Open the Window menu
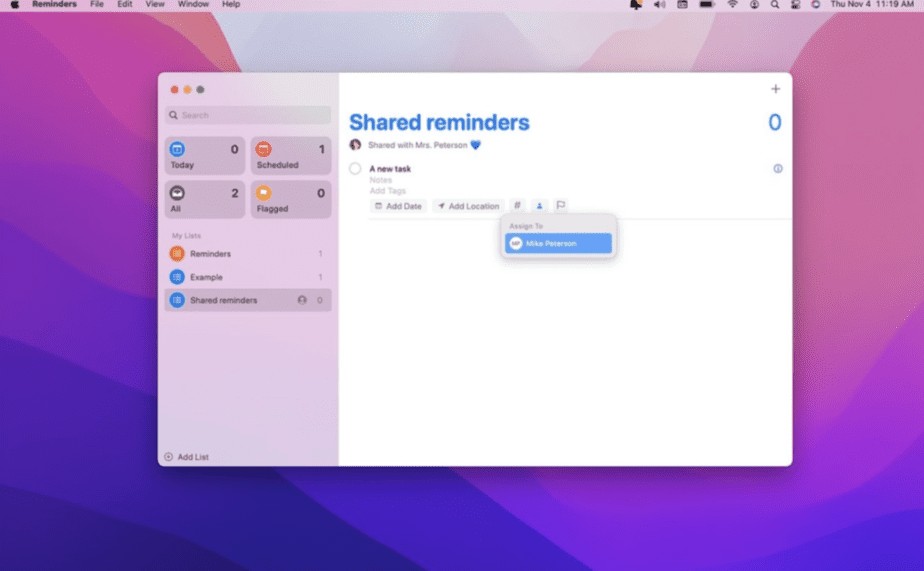Screen dimensions: 924x571 [x=193, y=4]
